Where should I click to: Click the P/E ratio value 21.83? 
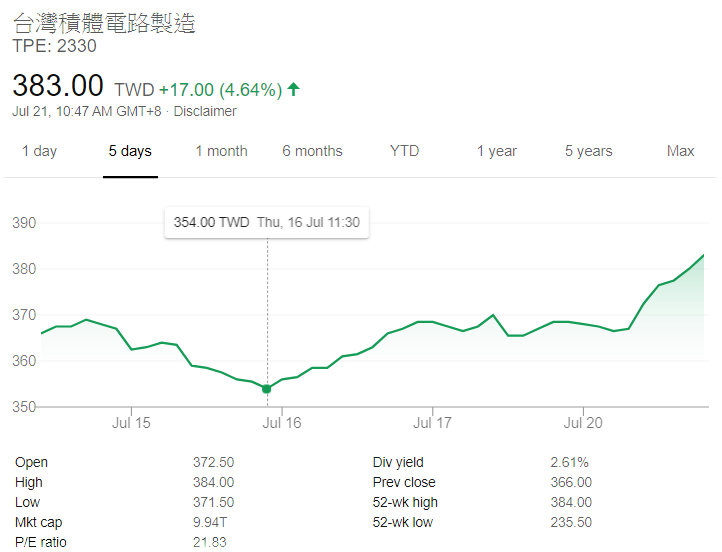point(210,542)
